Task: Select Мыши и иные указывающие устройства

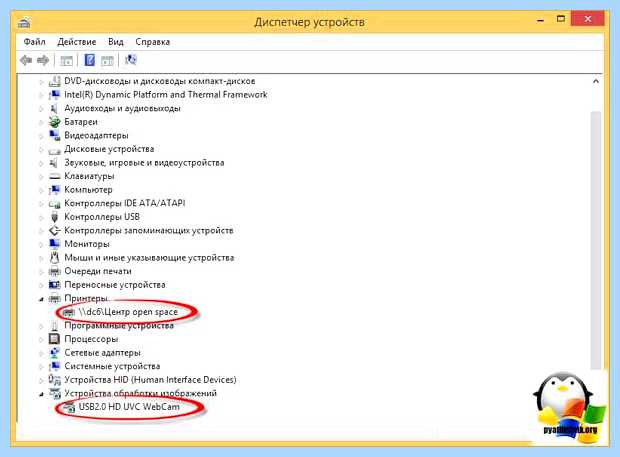Action: (x=149, y=257)
